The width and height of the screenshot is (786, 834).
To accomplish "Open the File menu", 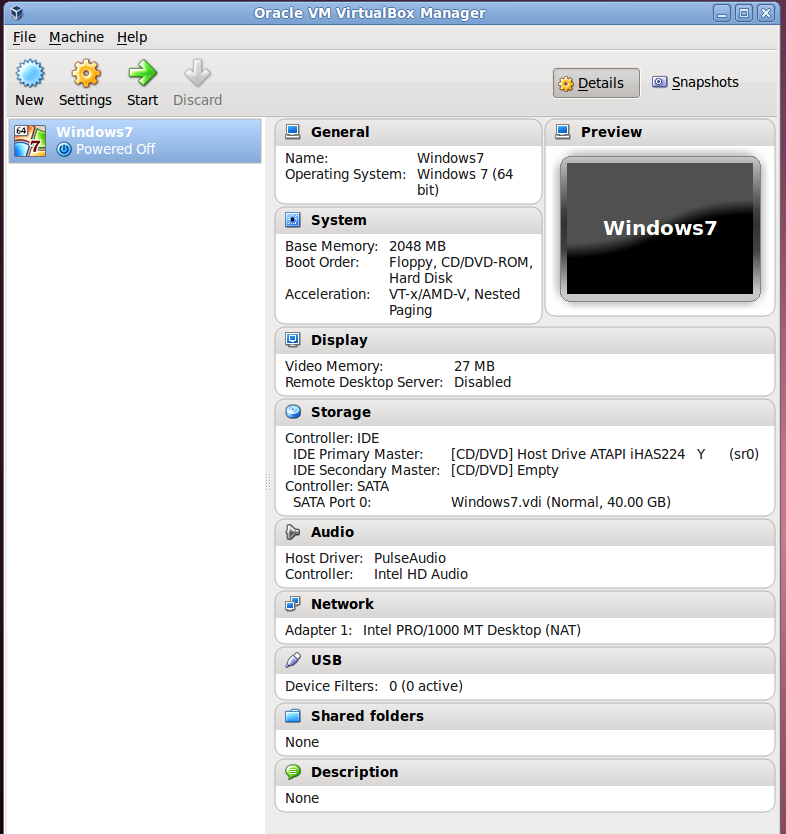I will tap(24, 37).
